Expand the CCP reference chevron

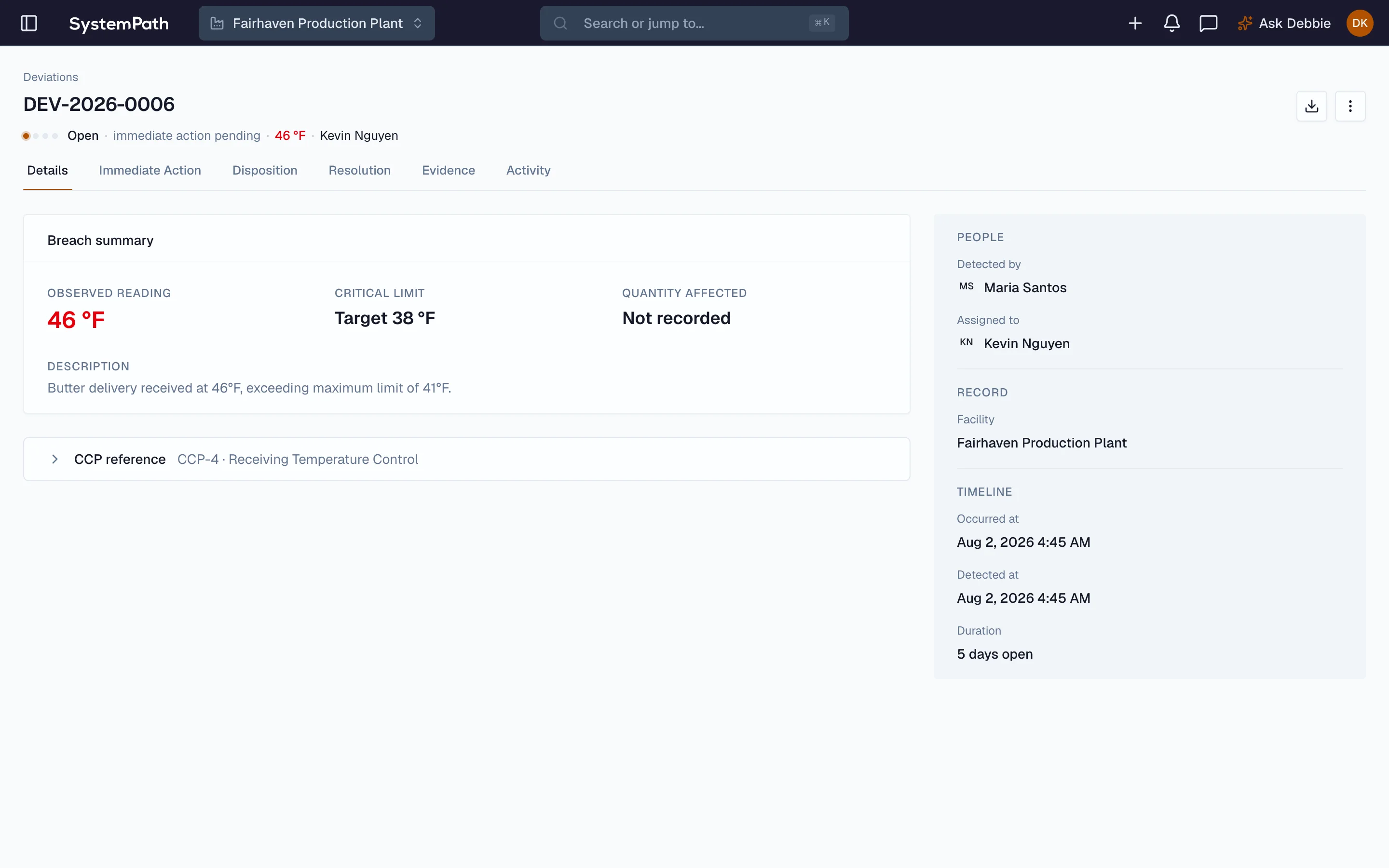pyautogui.click(x=54, y=459)
